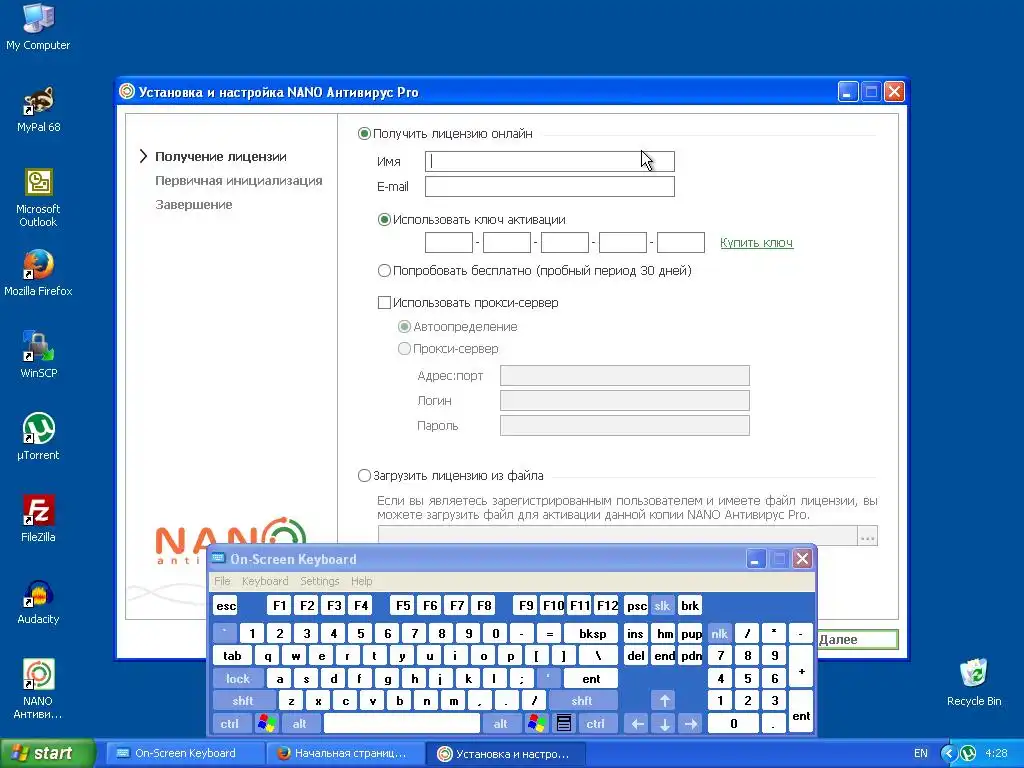Open the File menu in On-Screen Keyboard

pyautogui.click(x=222, y=581)
